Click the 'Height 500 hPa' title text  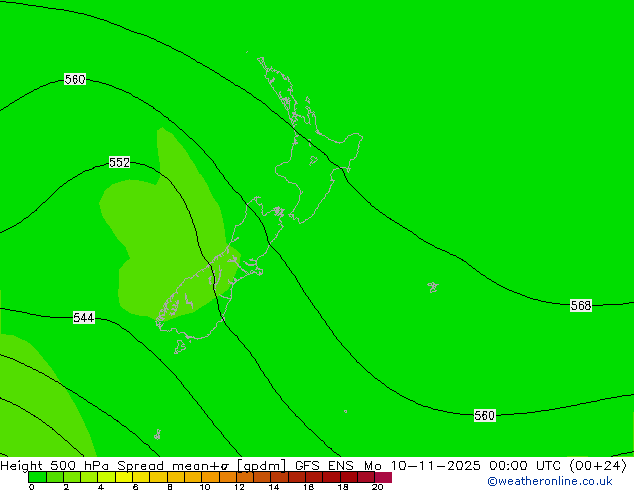tap(55, 466)
